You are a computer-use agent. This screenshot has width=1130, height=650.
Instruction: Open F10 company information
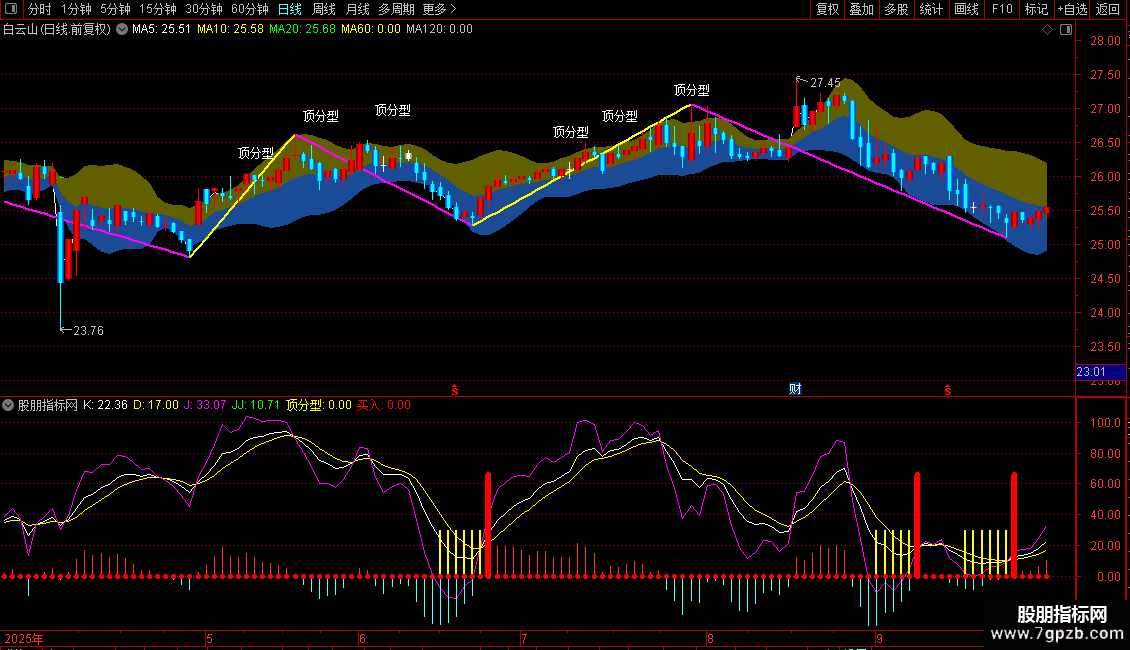click(x=1002, y=9)
